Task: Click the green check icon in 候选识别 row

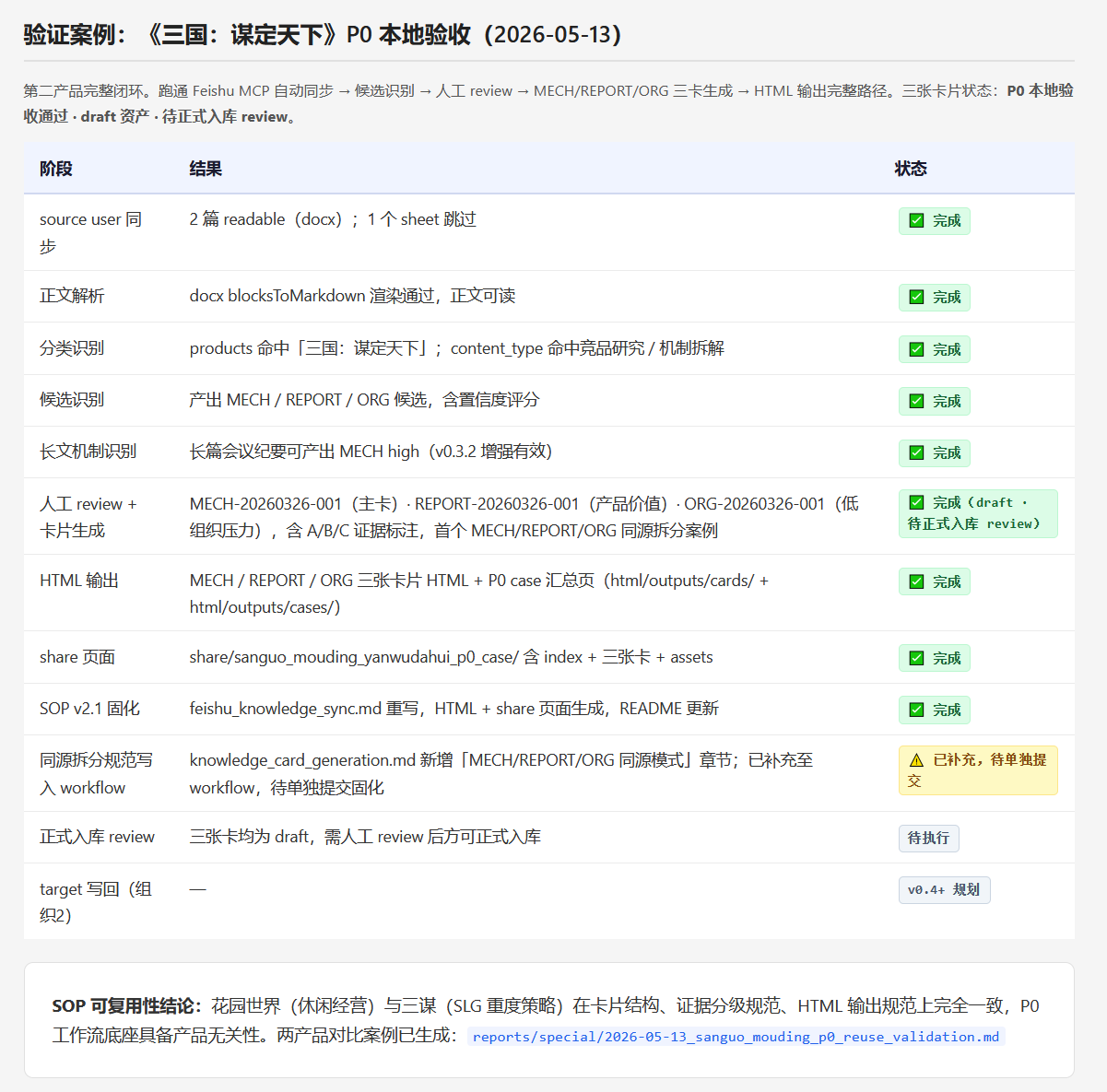Action: 916,401
